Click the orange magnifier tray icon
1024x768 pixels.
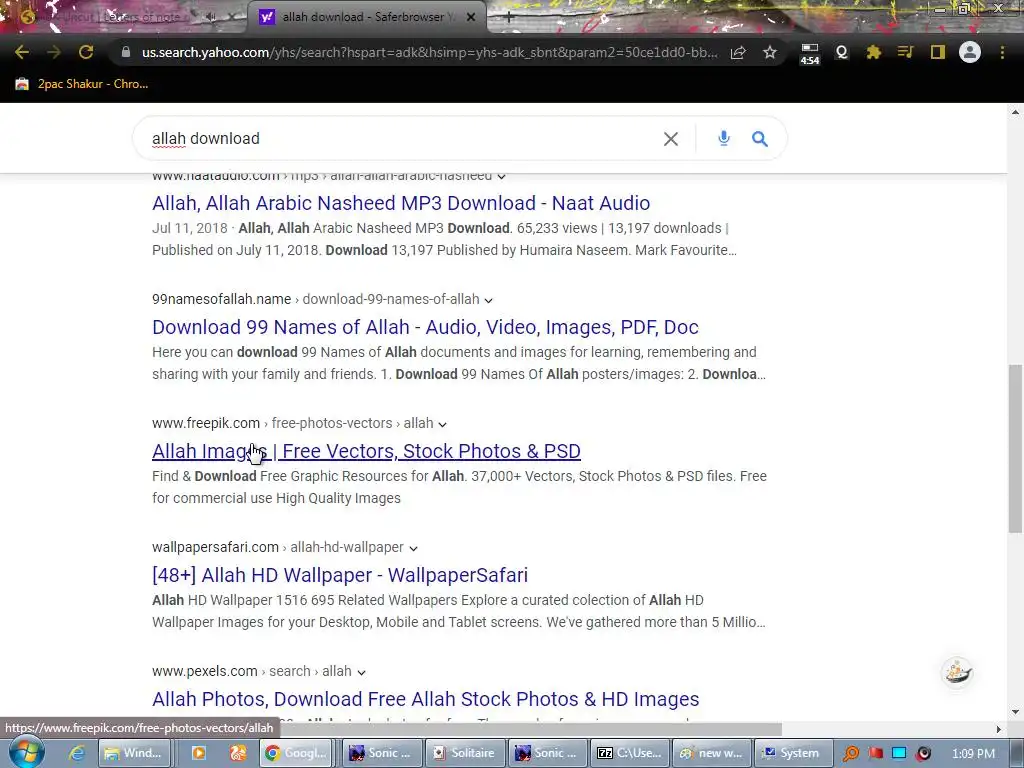pos(851,754)
